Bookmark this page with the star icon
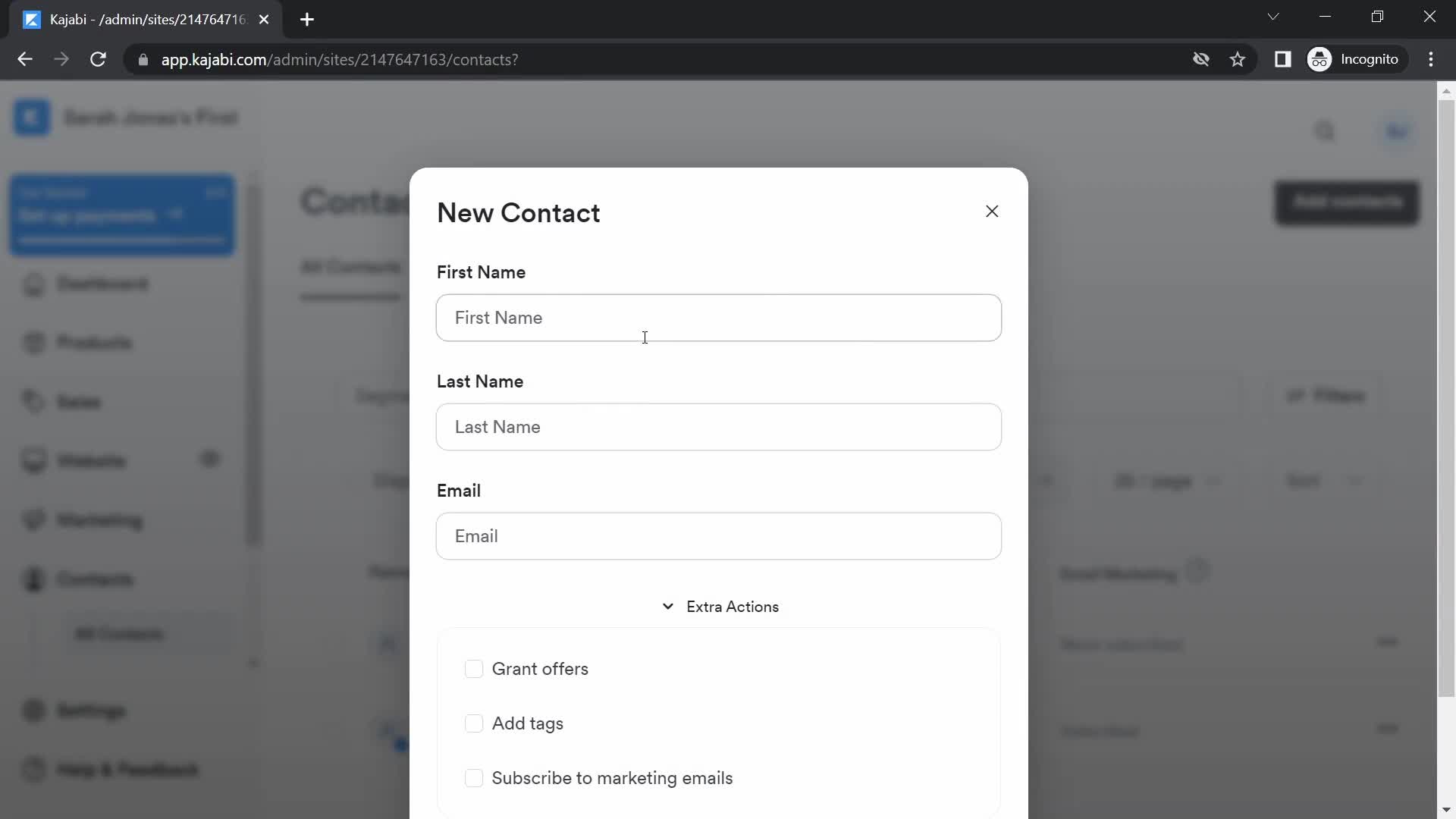The height and width of the screenshot is (819, 1456). (1238, 59)
